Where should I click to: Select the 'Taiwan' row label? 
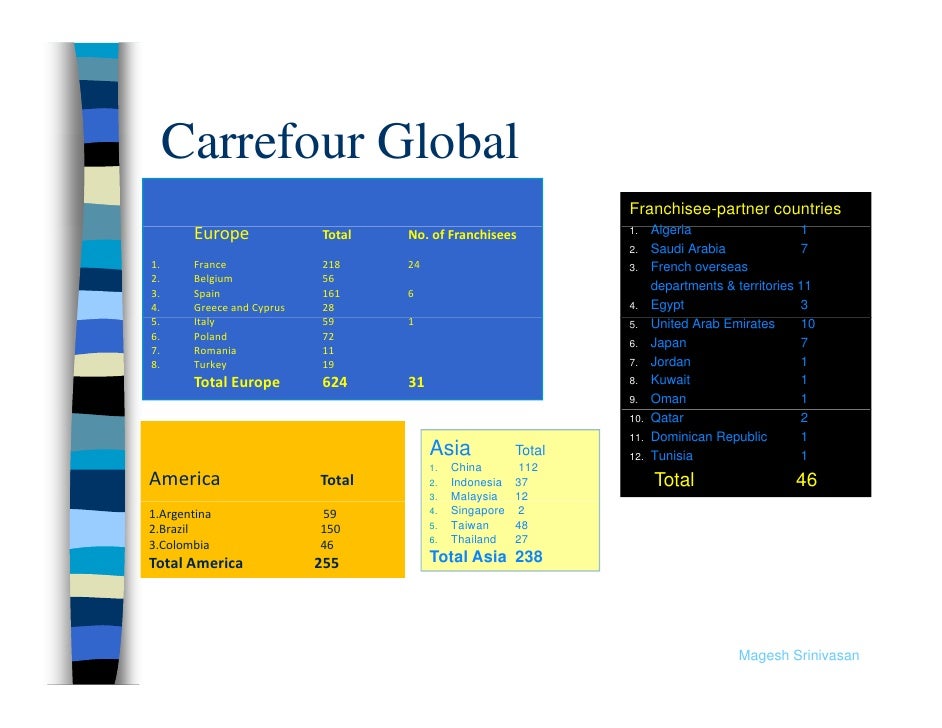(470, 526)
